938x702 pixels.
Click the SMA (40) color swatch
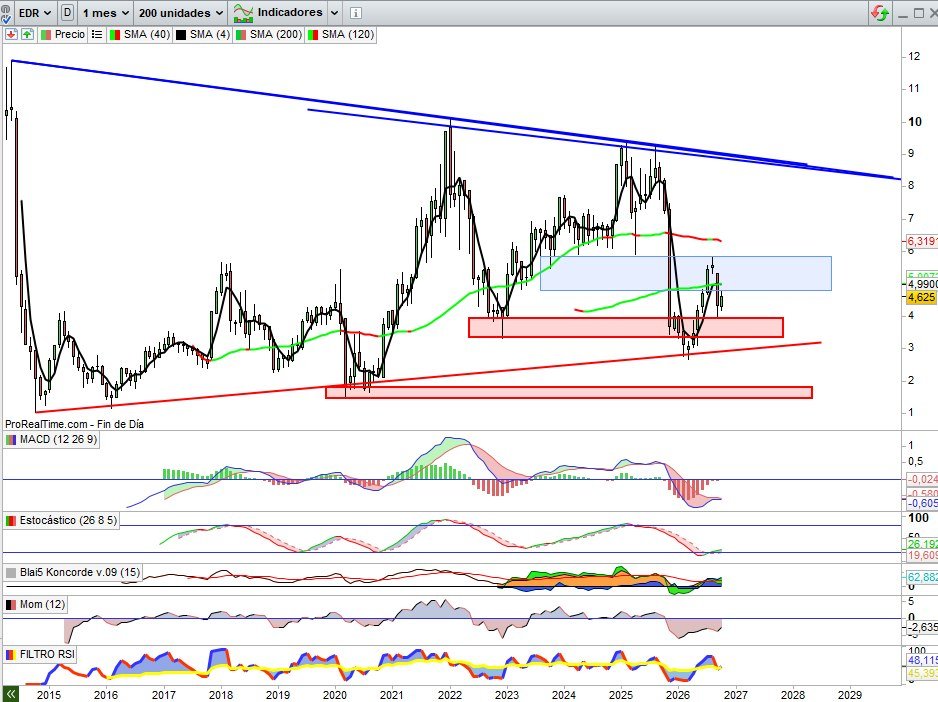point(115,35)
